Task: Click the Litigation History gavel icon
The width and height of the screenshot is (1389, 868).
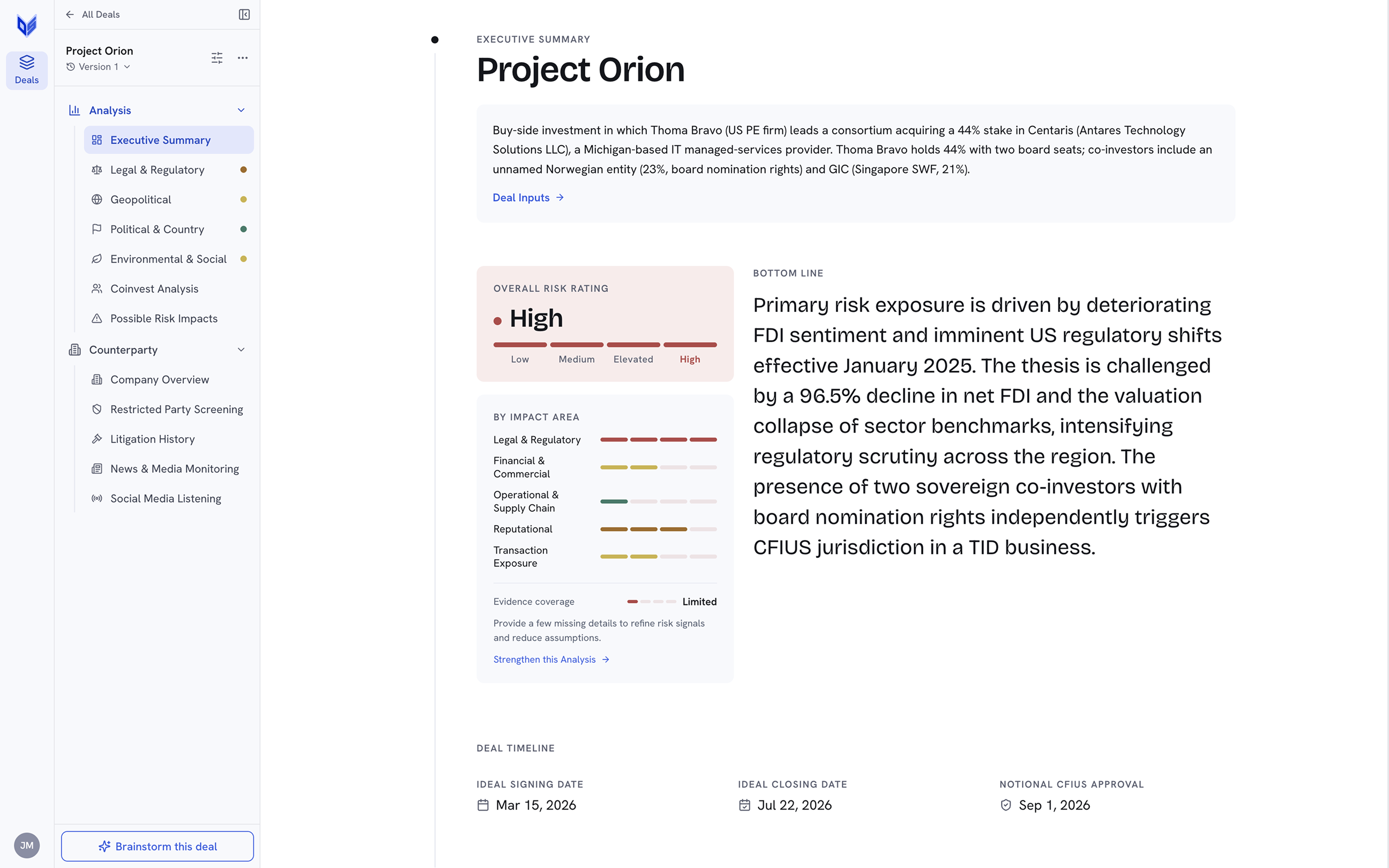Action: tap(97, 439)
